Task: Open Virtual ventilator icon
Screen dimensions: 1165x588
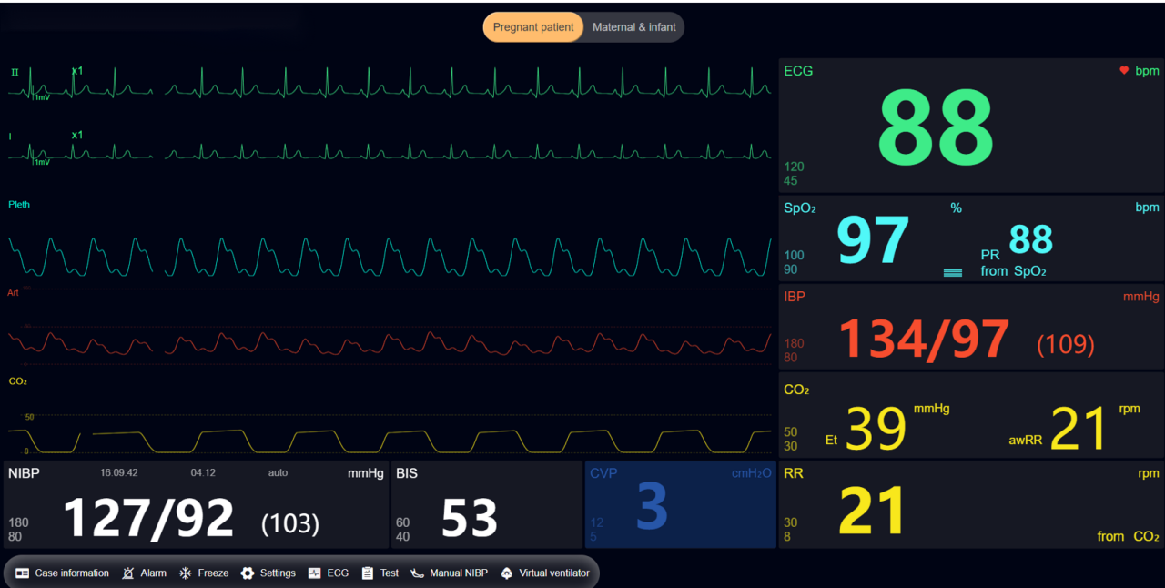Action: (x=506, y=573)
